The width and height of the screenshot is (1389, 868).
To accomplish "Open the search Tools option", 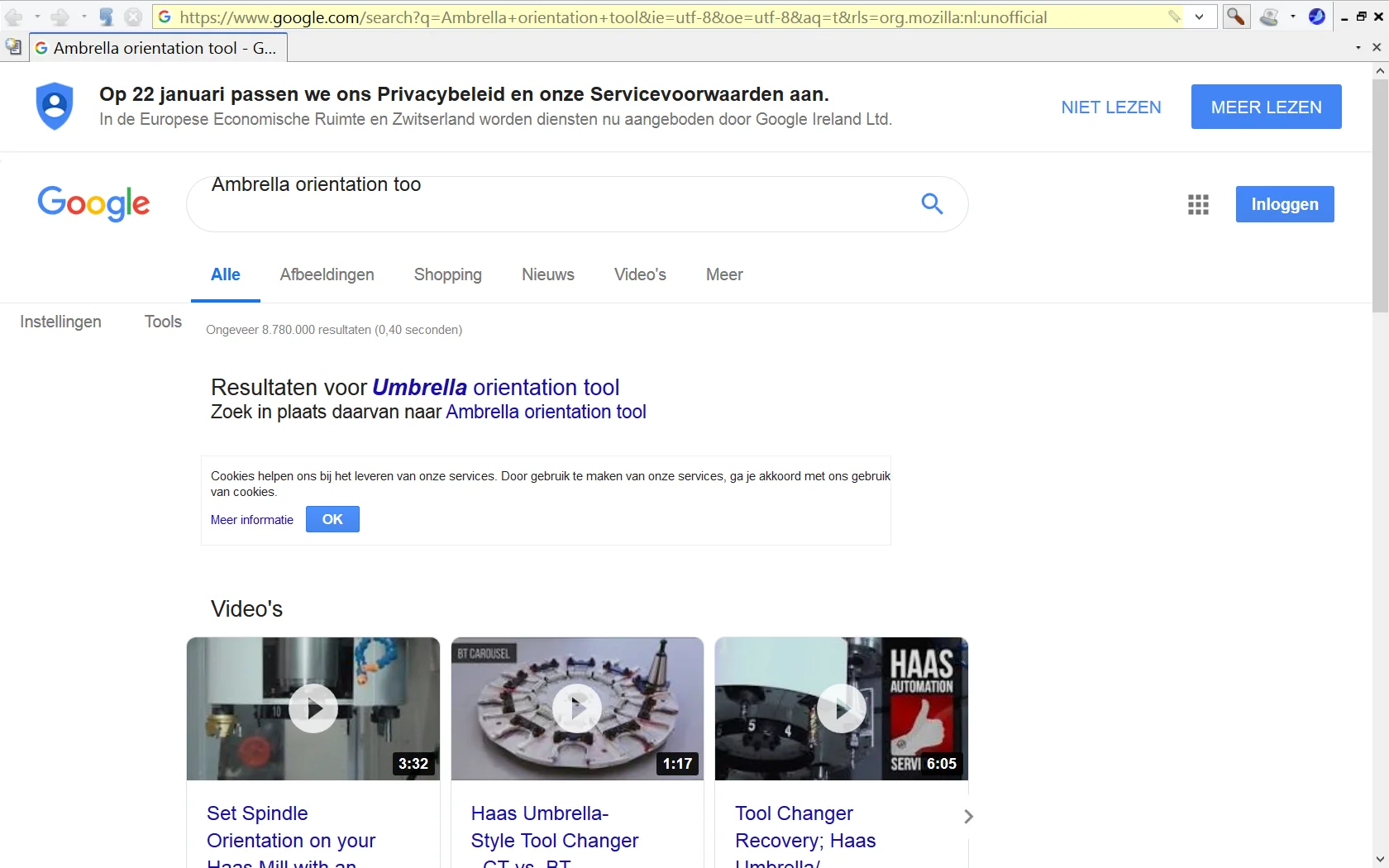I will tap(163, 322).
